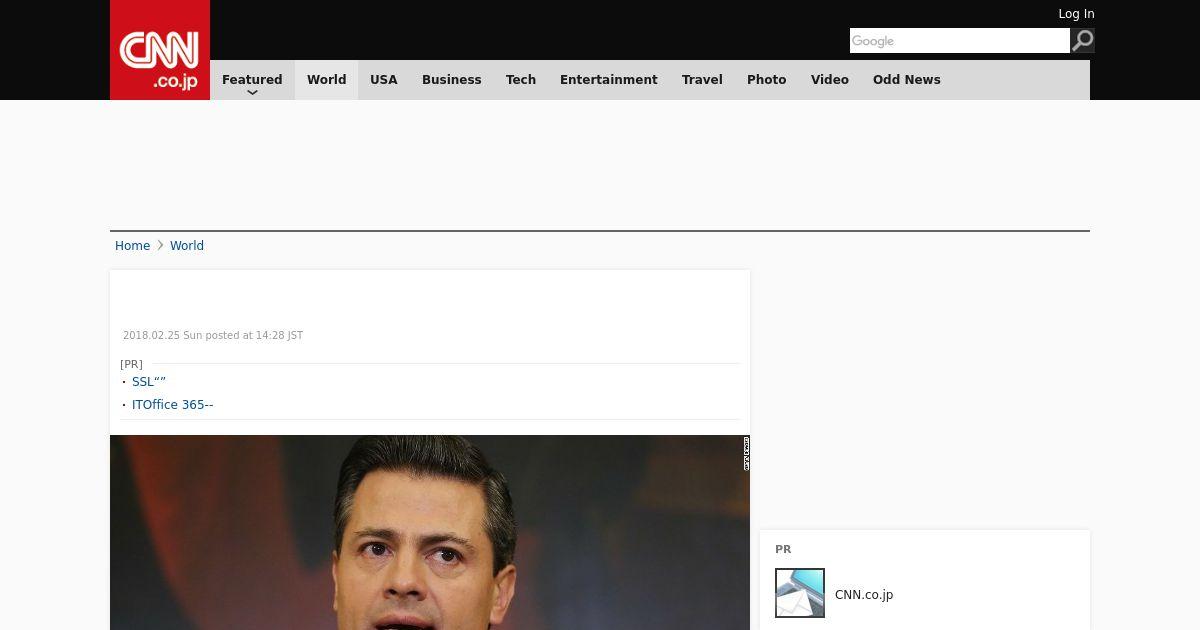Click the envelope PR icon beside CNN.co.jp

[800, 593]
